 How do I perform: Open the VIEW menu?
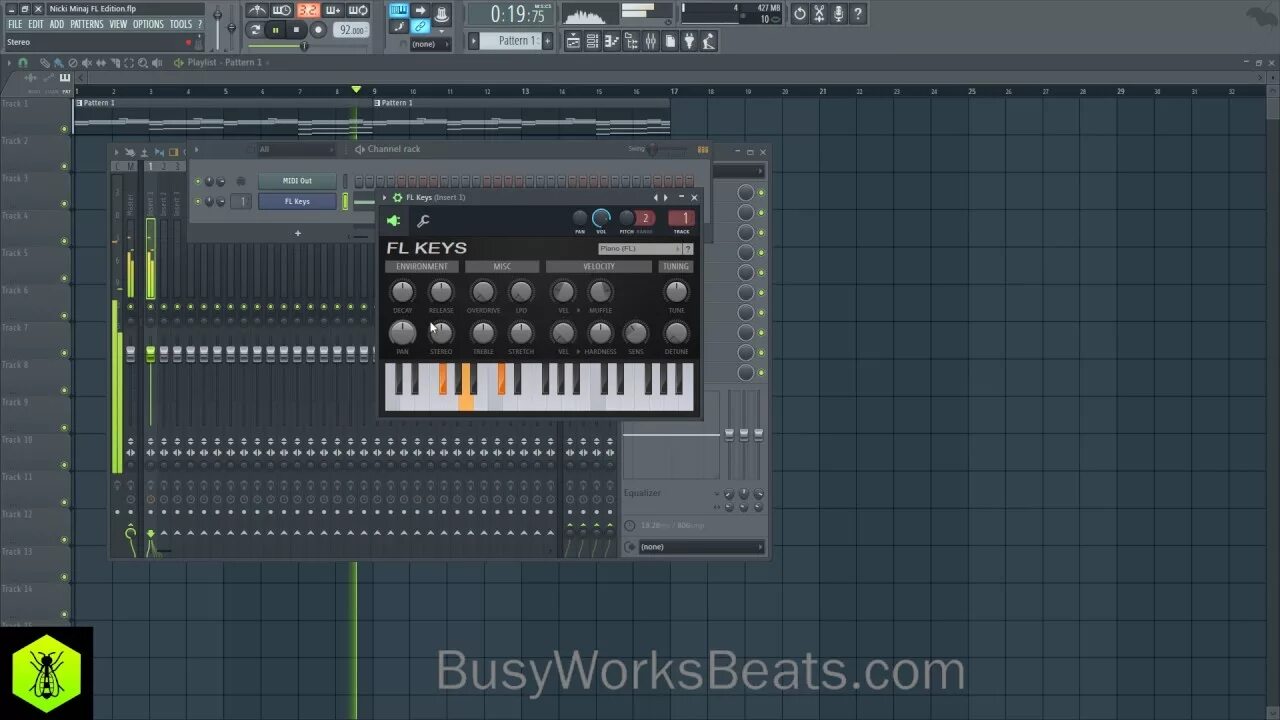tap(118, 24)
